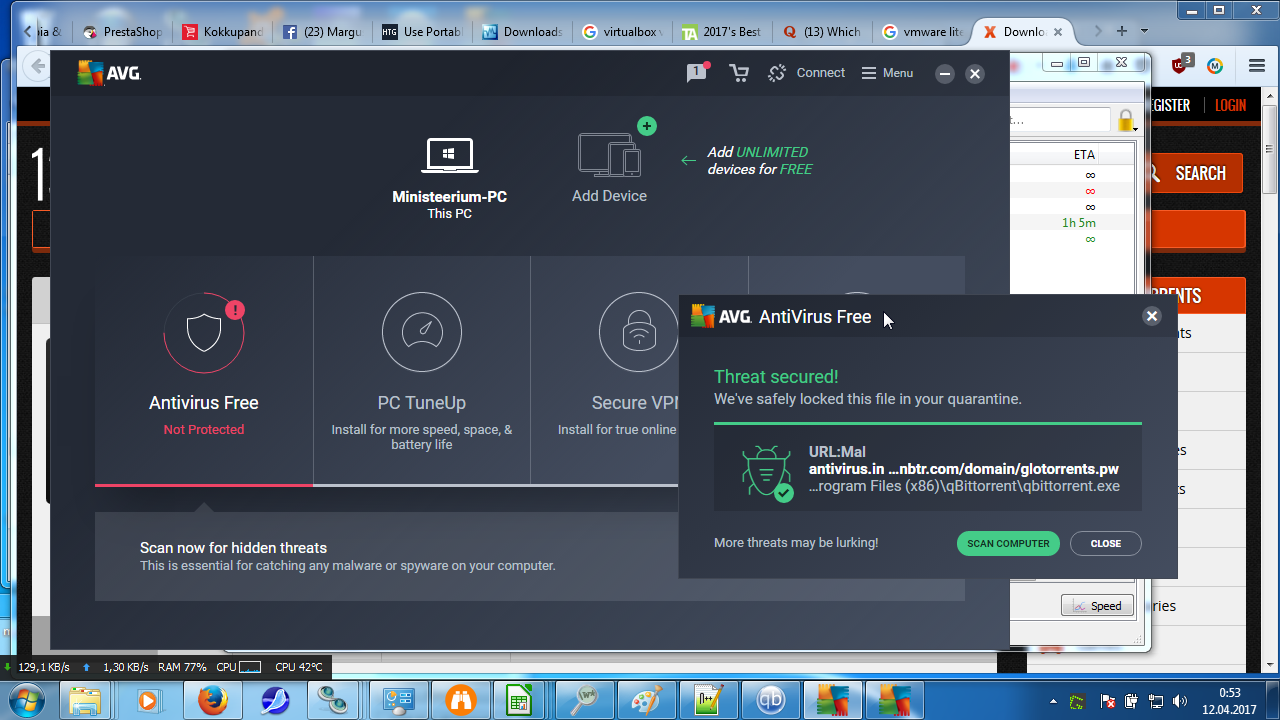Switch to the Facebook (23) Margu tab
Image resolution: width=1280 pixels, height=720 pixels.
point(322,32)
